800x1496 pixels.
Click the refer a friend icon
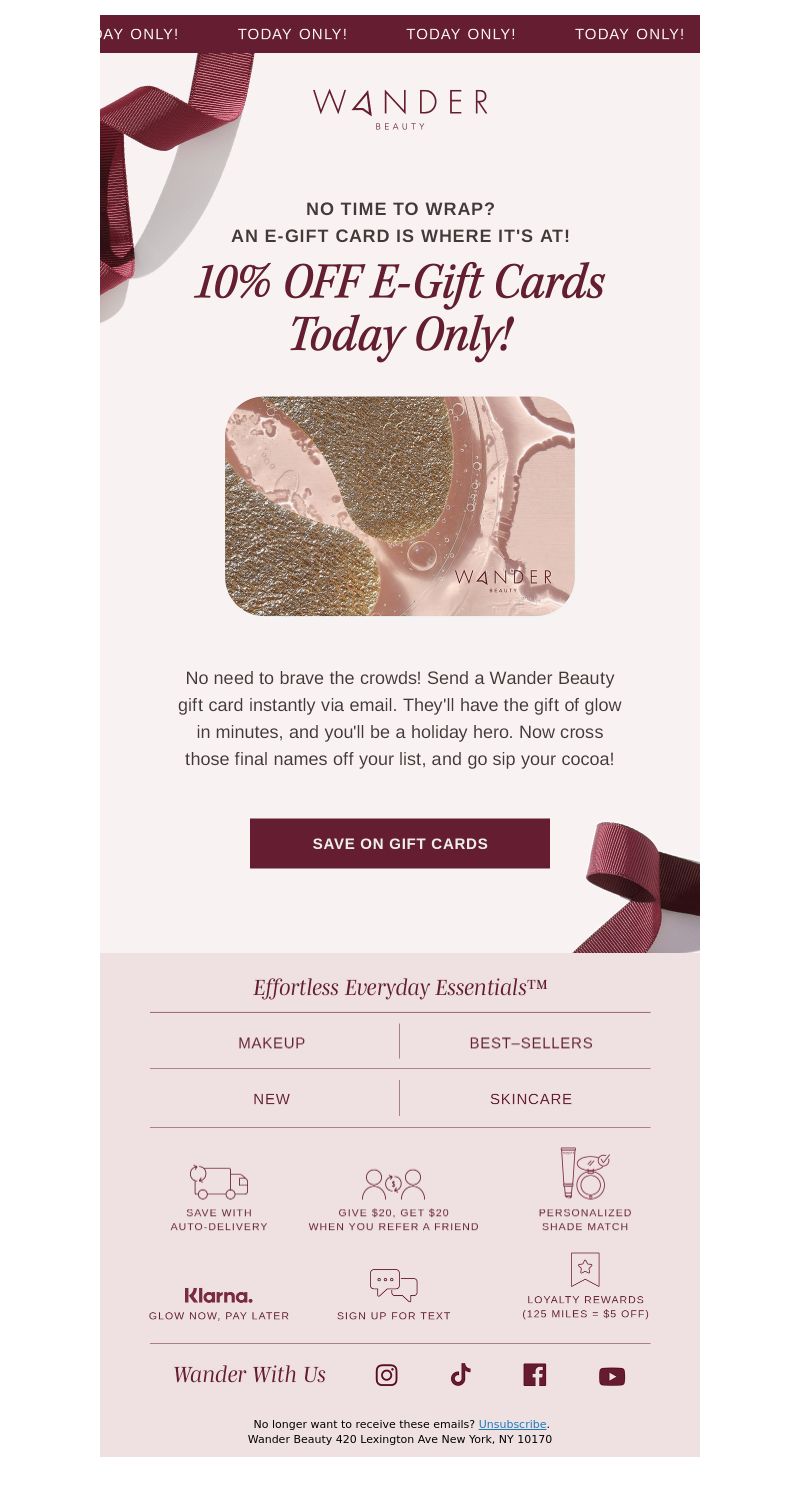394,1184
